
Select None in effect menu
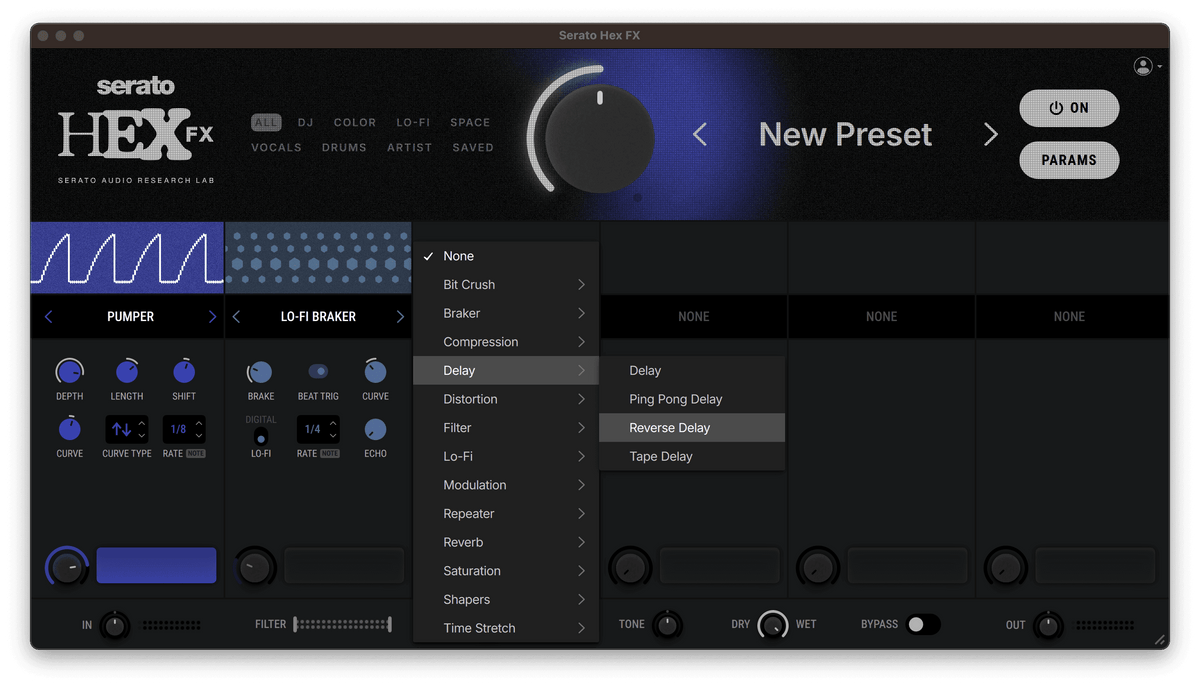(x=506, y=256)
